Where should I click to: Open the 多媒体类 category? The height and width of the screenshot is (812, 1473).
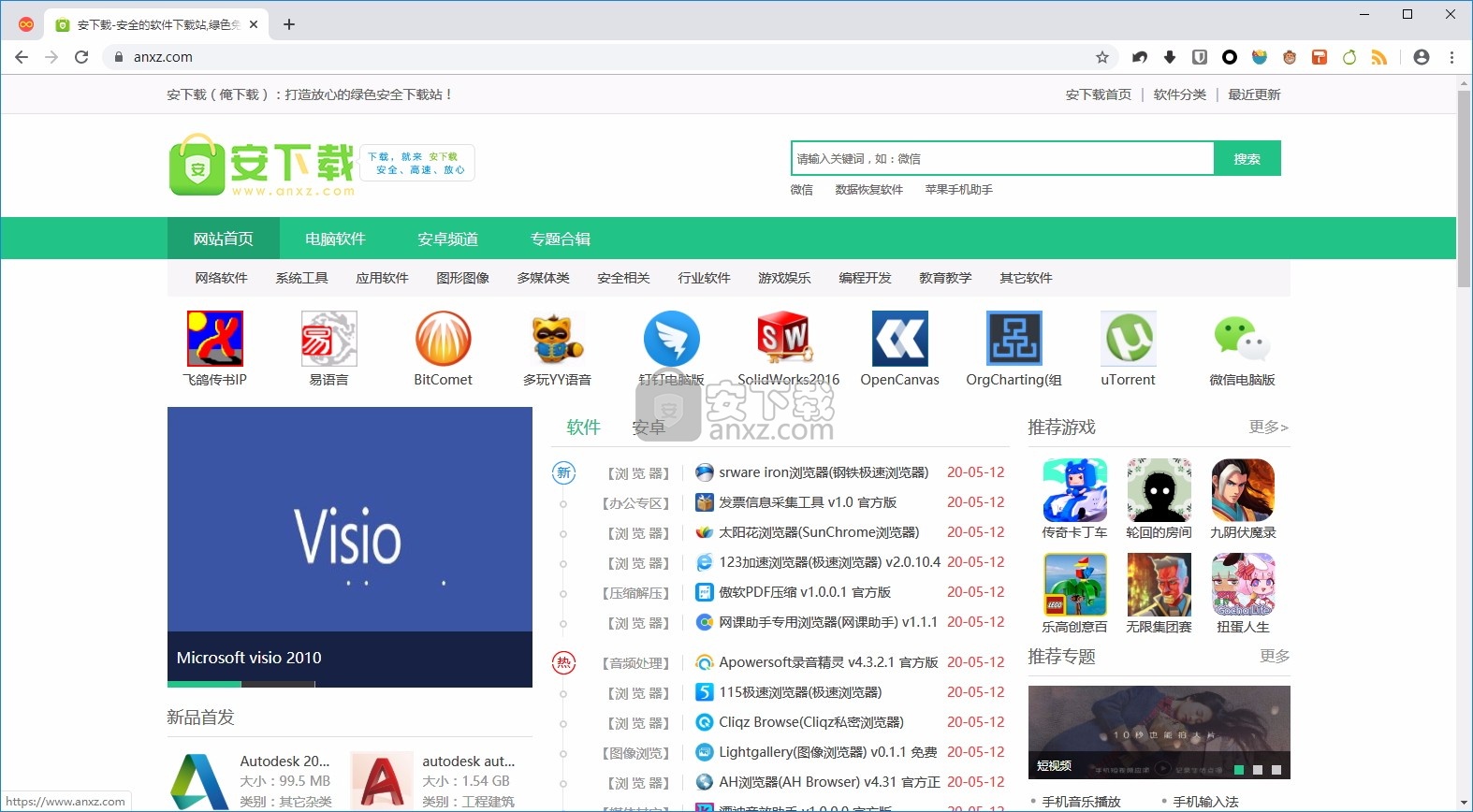tap(544, 278)
